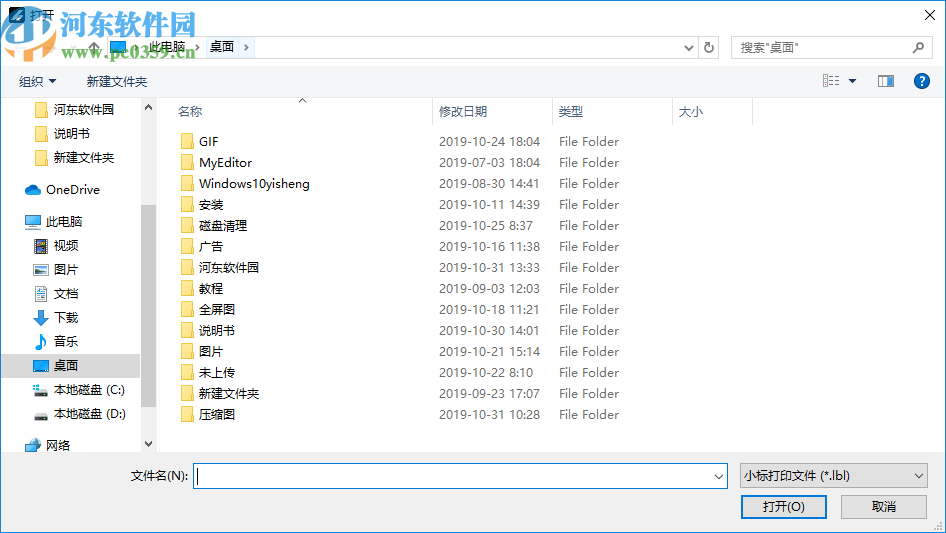Click the sidebar scroll up arrow

(x=148, y=107)
